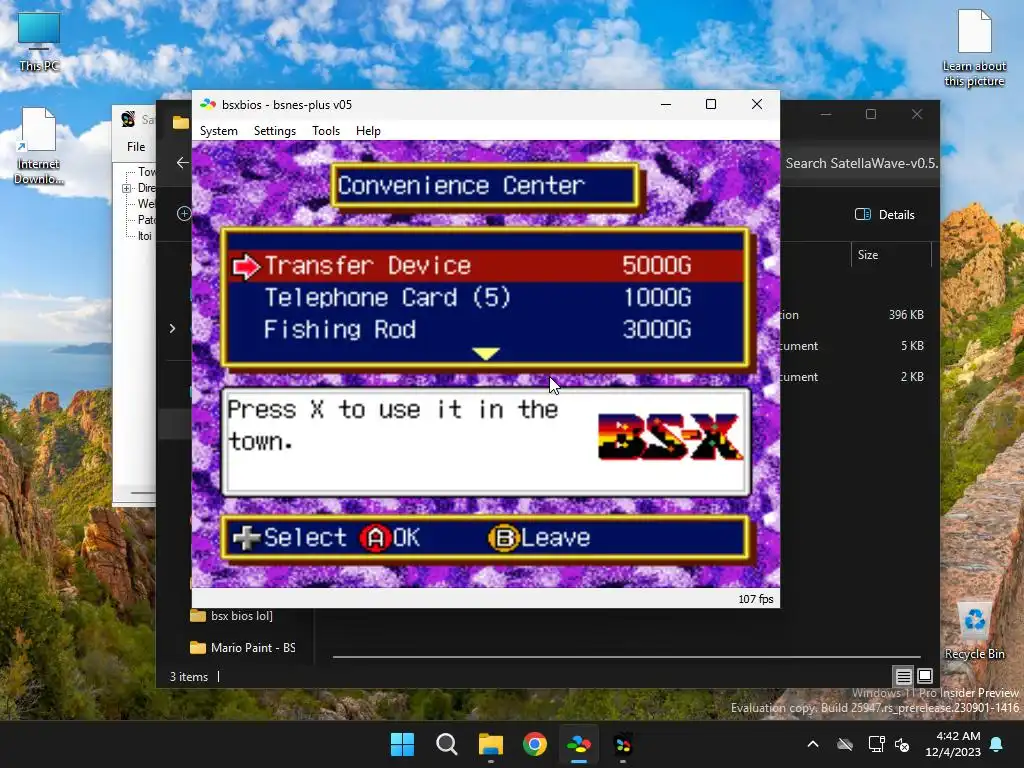1024x768 pixels.
Task: Click the network tray icon
Action: 876,744
